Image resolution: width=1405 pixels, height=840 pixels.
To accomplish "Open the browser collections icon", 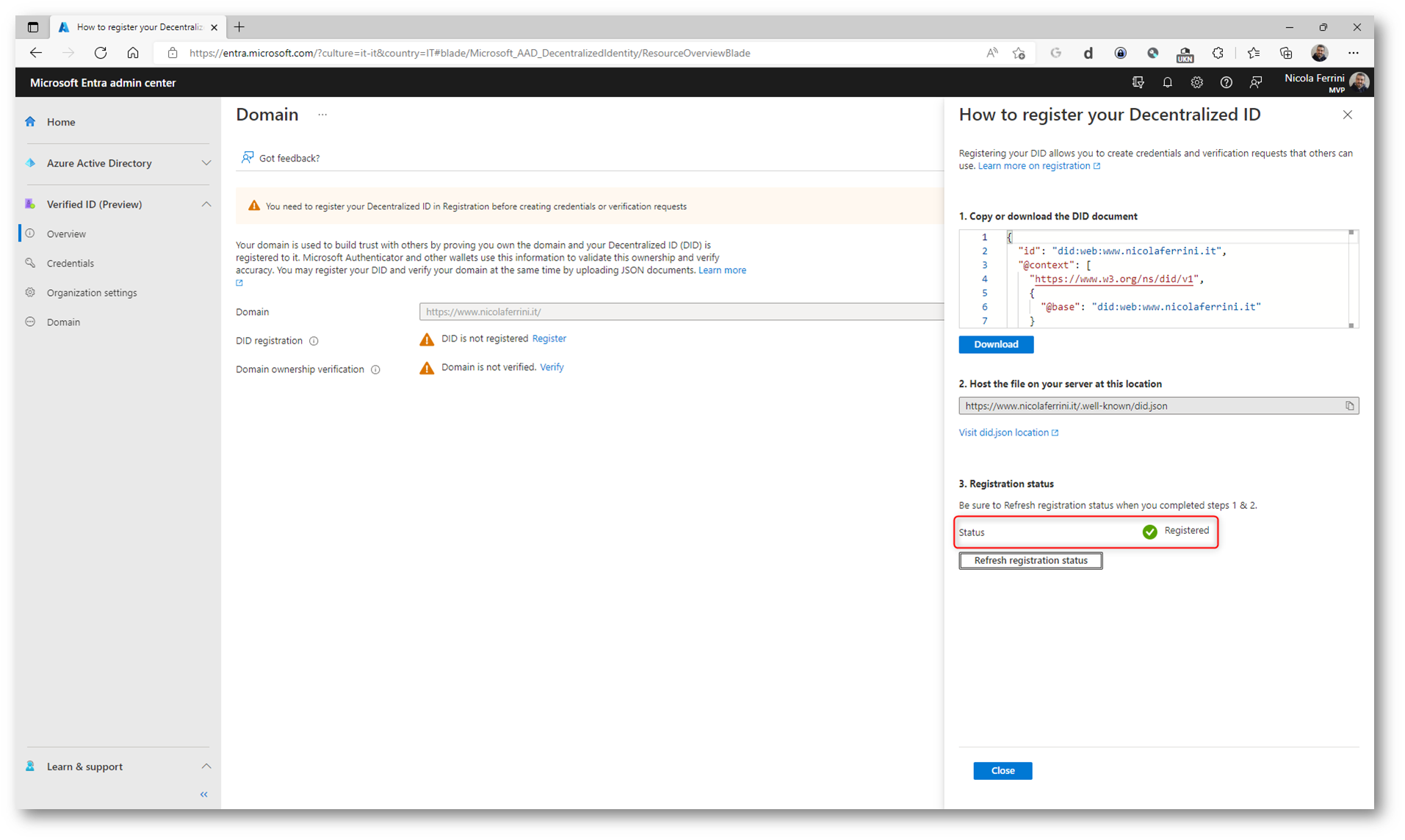I will [x=1285, y=53].
